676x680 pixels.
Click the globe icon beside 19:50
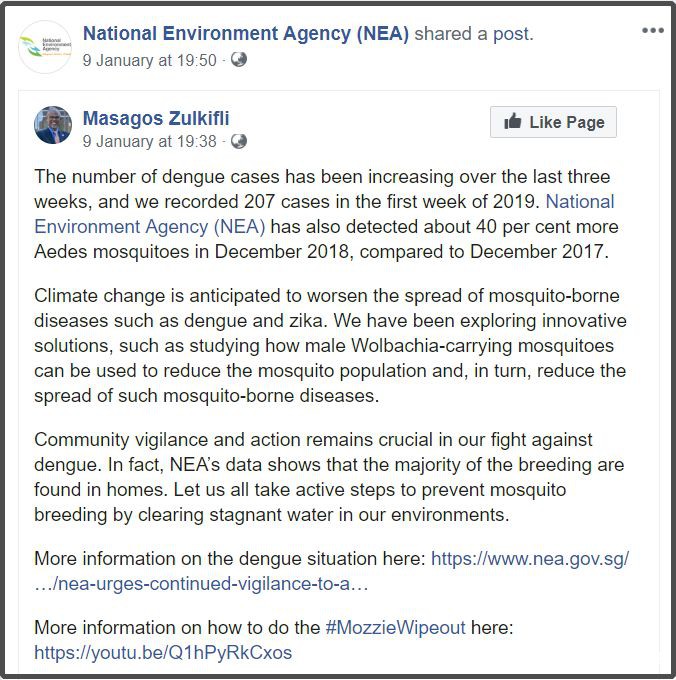click(x=239, y=60)
